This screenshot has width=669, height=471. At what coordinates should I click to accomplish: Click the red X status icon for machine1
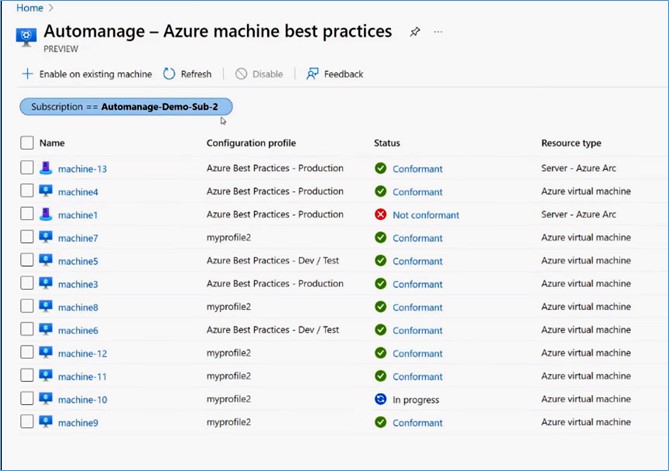381,214
